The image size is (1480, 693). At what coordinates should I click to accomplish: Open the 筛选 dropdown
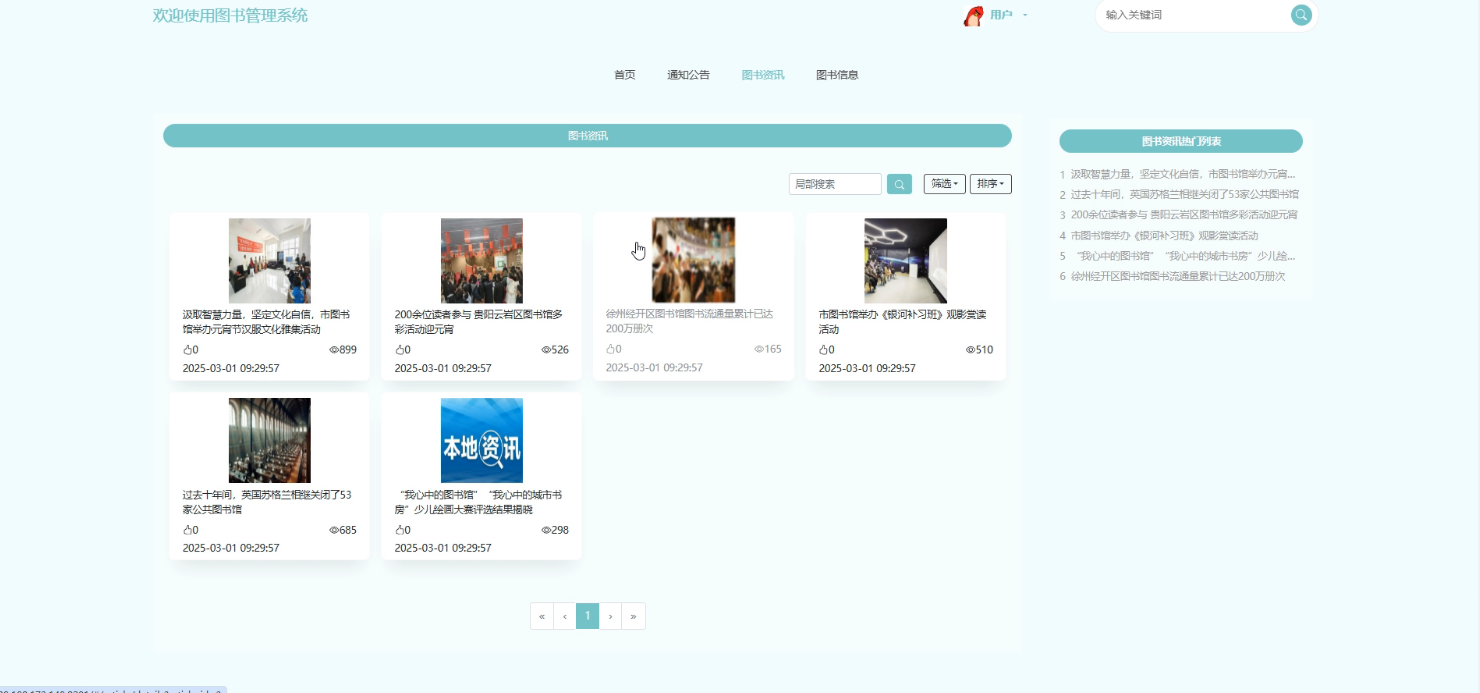pos(944,184)
